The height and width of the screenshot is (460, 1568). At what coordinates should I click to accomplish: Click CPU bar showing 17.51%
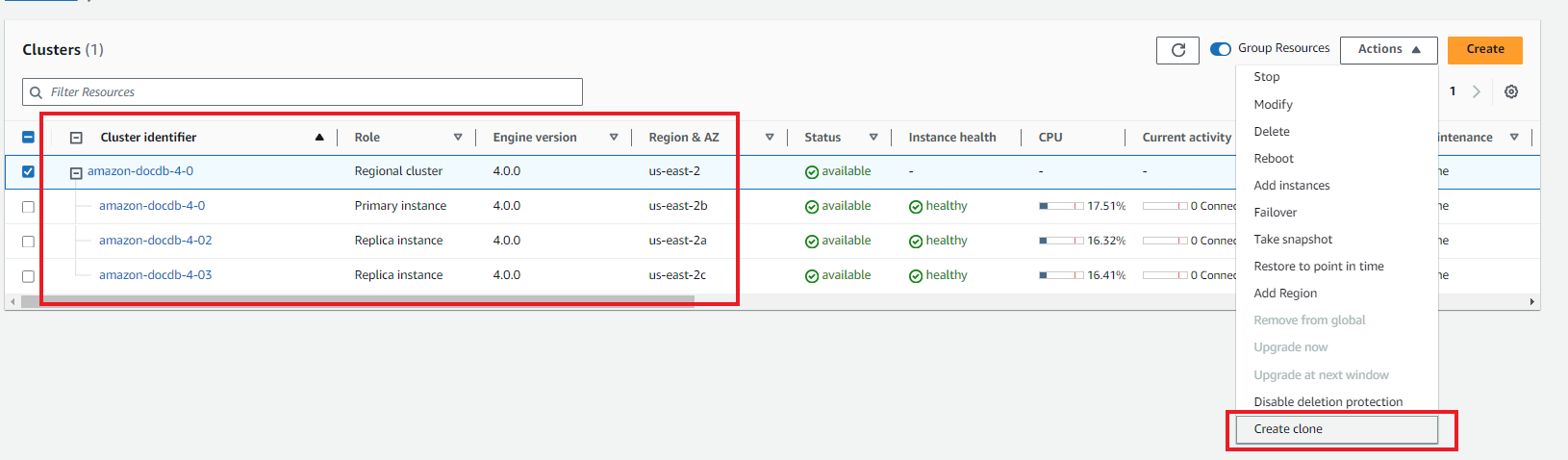click(1061, 206)
